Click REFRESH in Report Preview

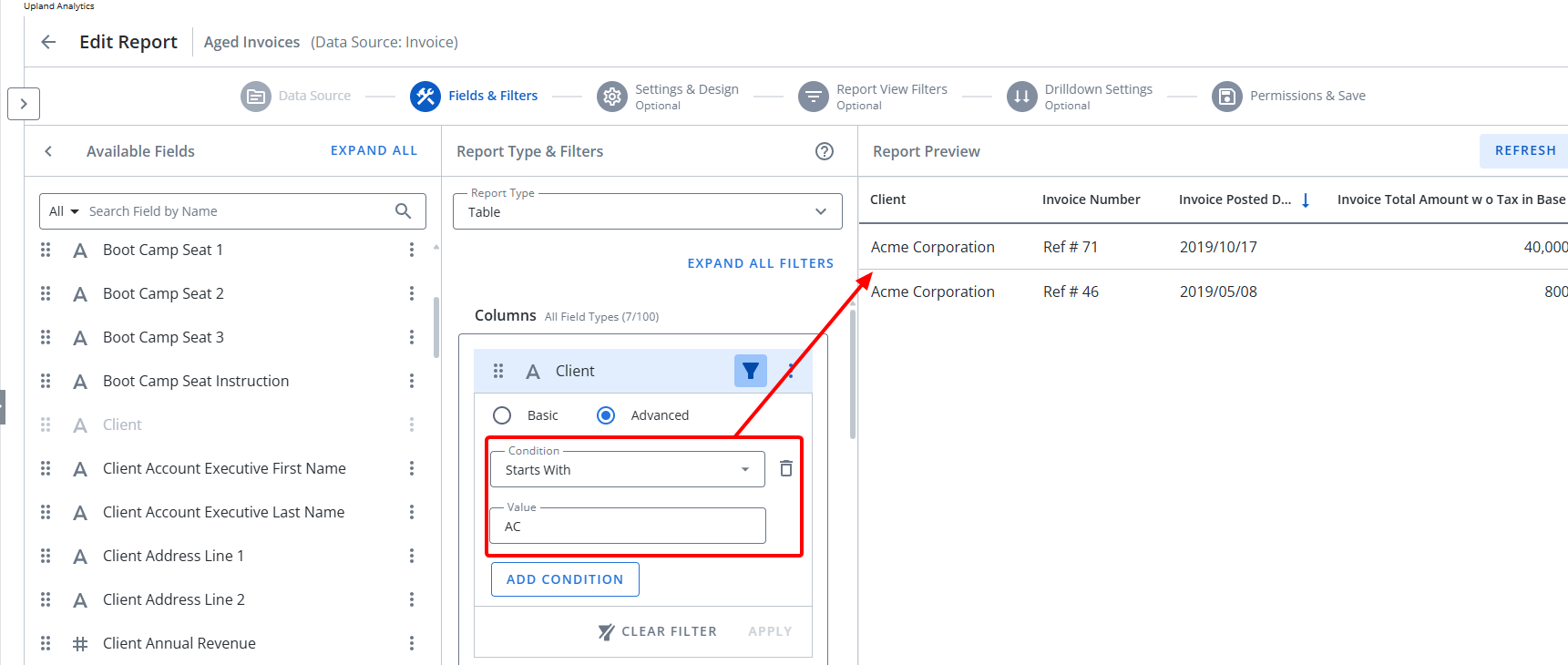pyautogui.click(x=1525, y=150)
